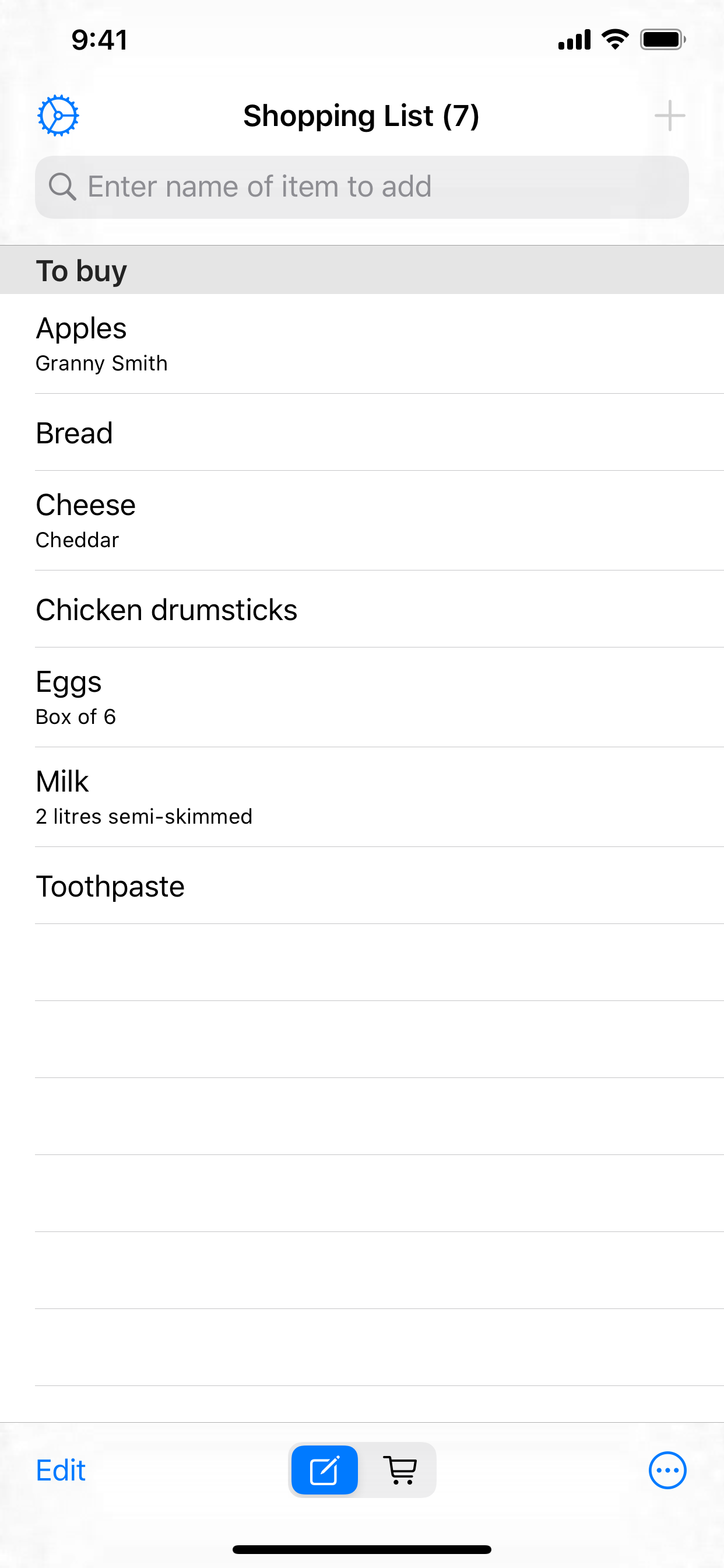724x1568 pixels.
Task: Open the Chicken drumsticks entry
Action: [x=361, y=610]
